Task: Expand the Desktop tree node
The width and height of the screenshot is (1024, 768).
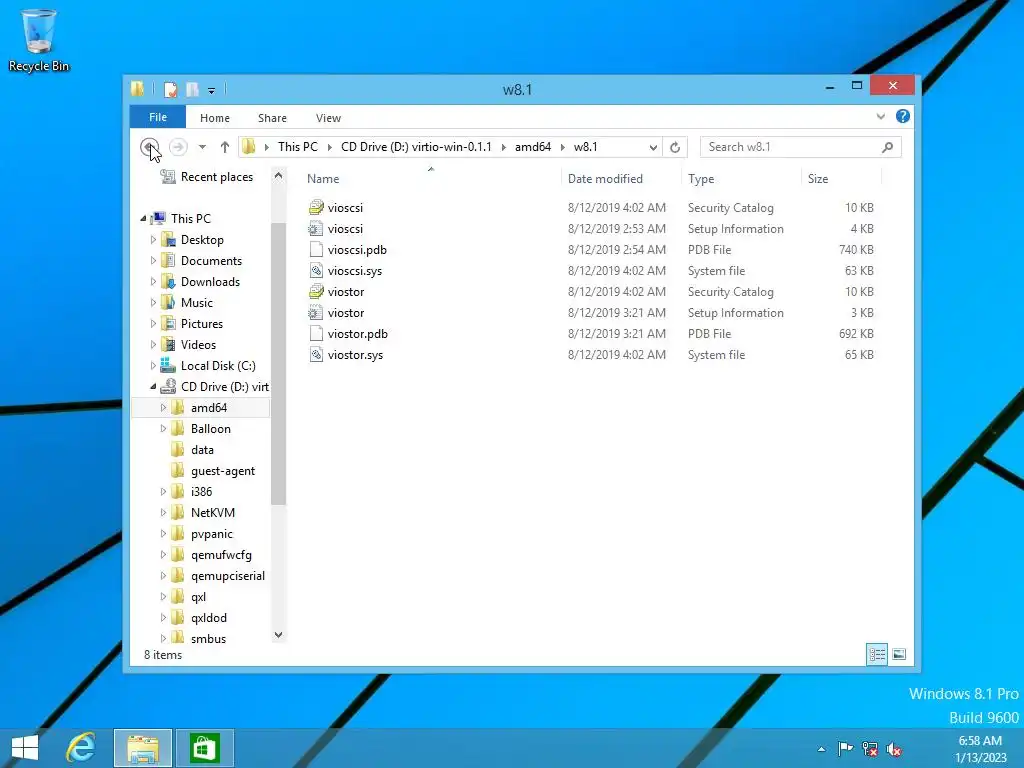Action: click(153, 240)
